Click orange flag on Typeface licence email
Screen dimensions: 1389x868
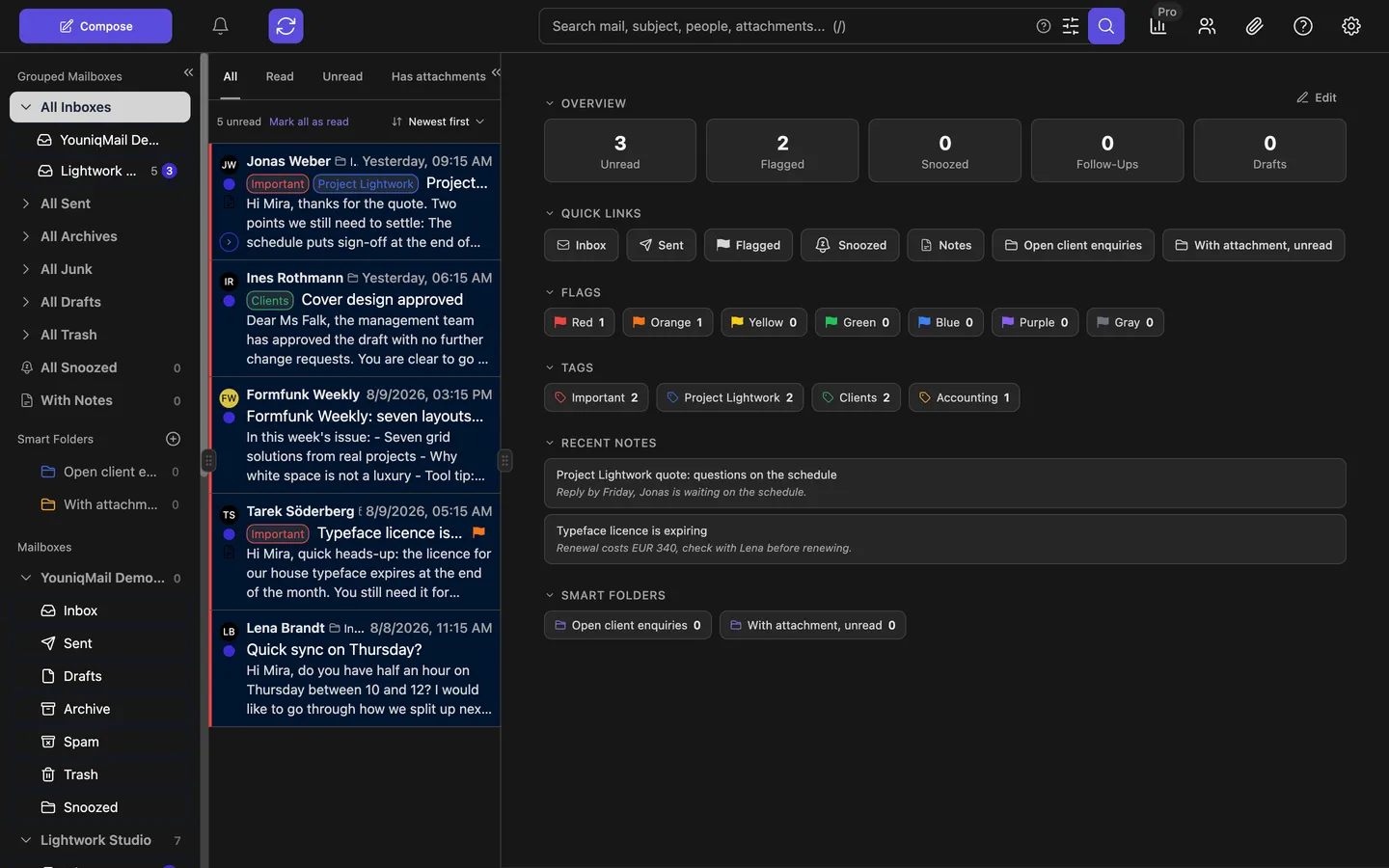coord(478,532)
